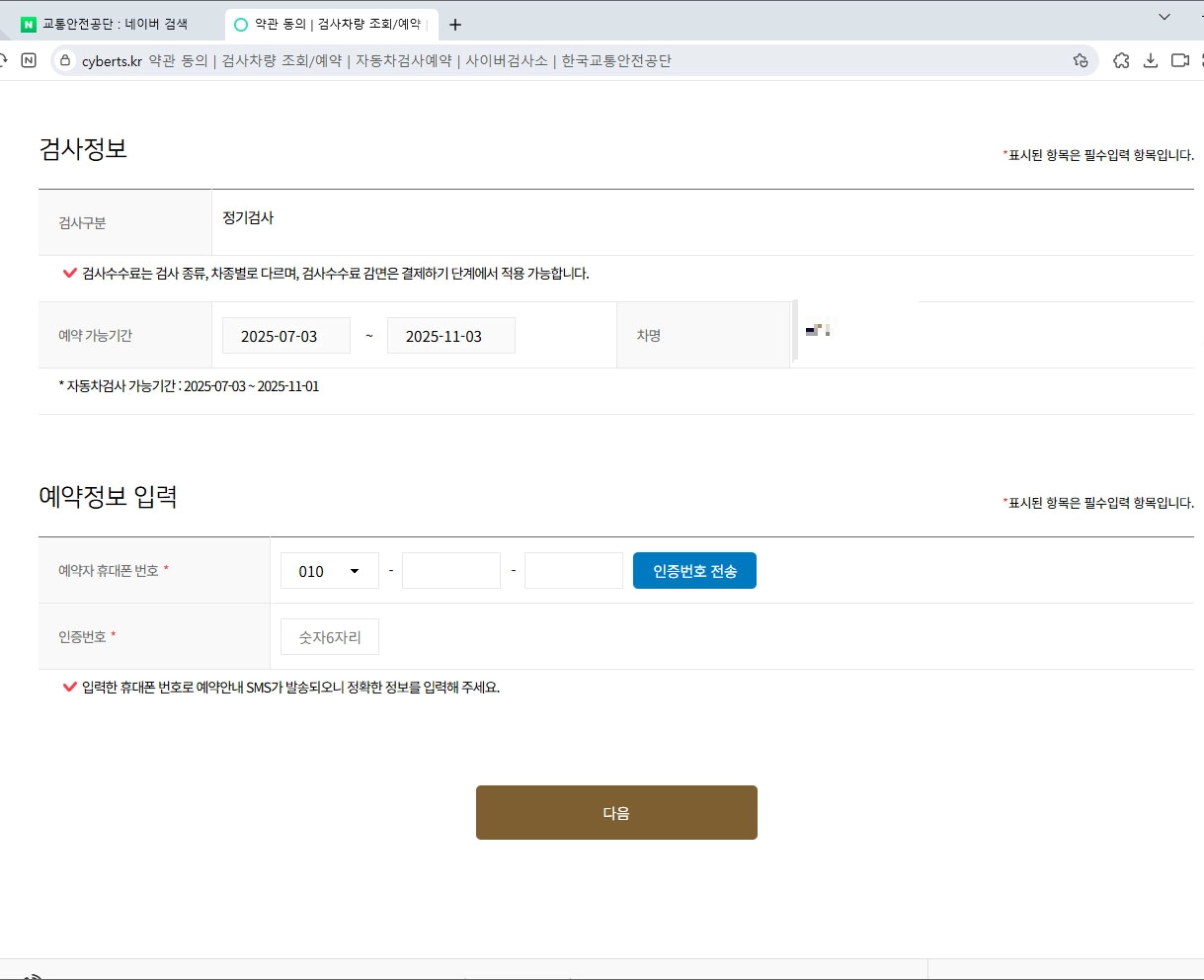1204x980 pixels.
Task: Click the page reload icon
Action: click(3, 60)
